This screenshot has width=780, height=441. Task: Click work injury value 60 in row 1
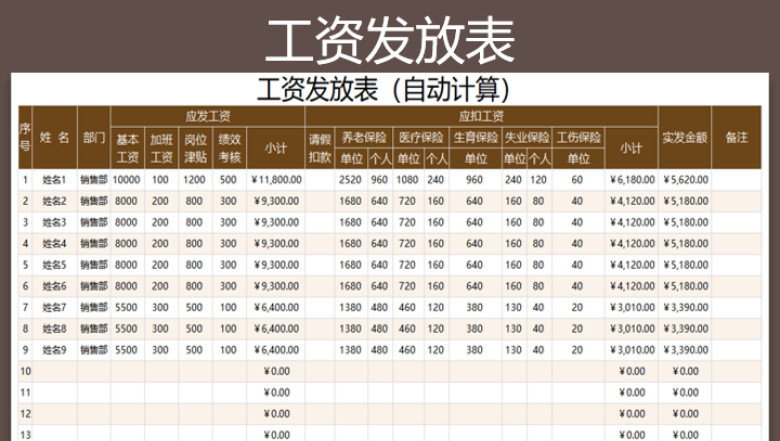(577, 180)
